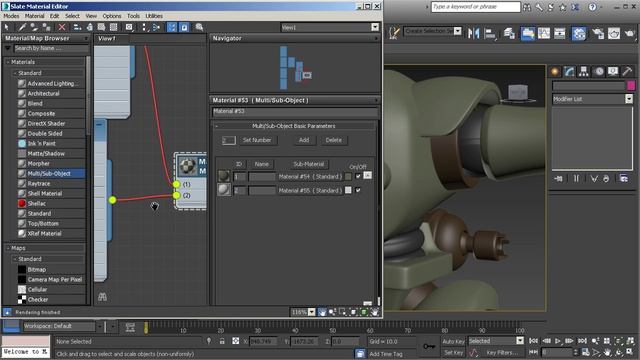Click the Add sub-material button
Screen dimensions: 640x360
point(304,140)
